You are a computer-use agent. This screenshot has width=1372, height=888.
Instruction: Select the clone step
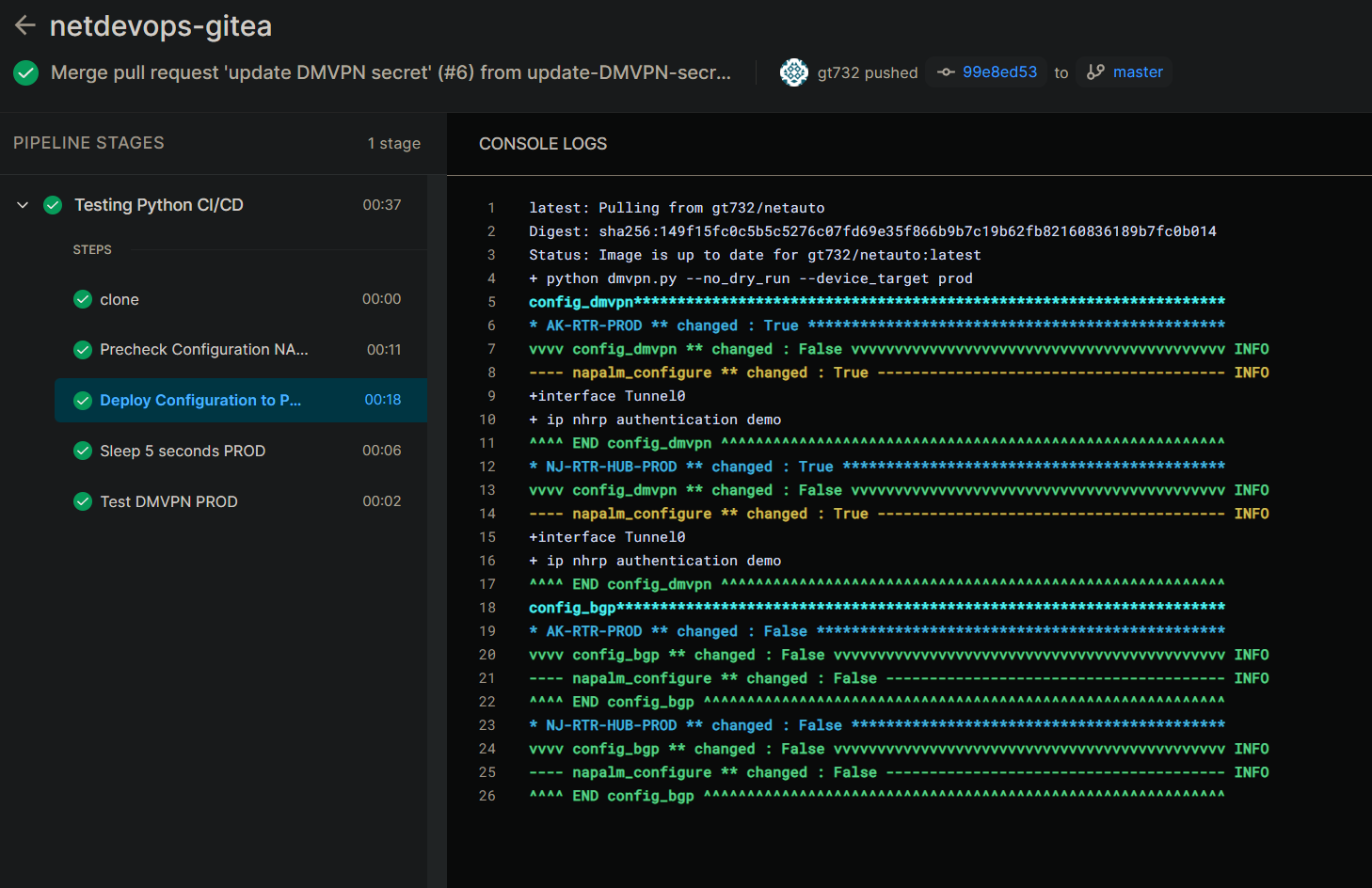click(120, 299)
